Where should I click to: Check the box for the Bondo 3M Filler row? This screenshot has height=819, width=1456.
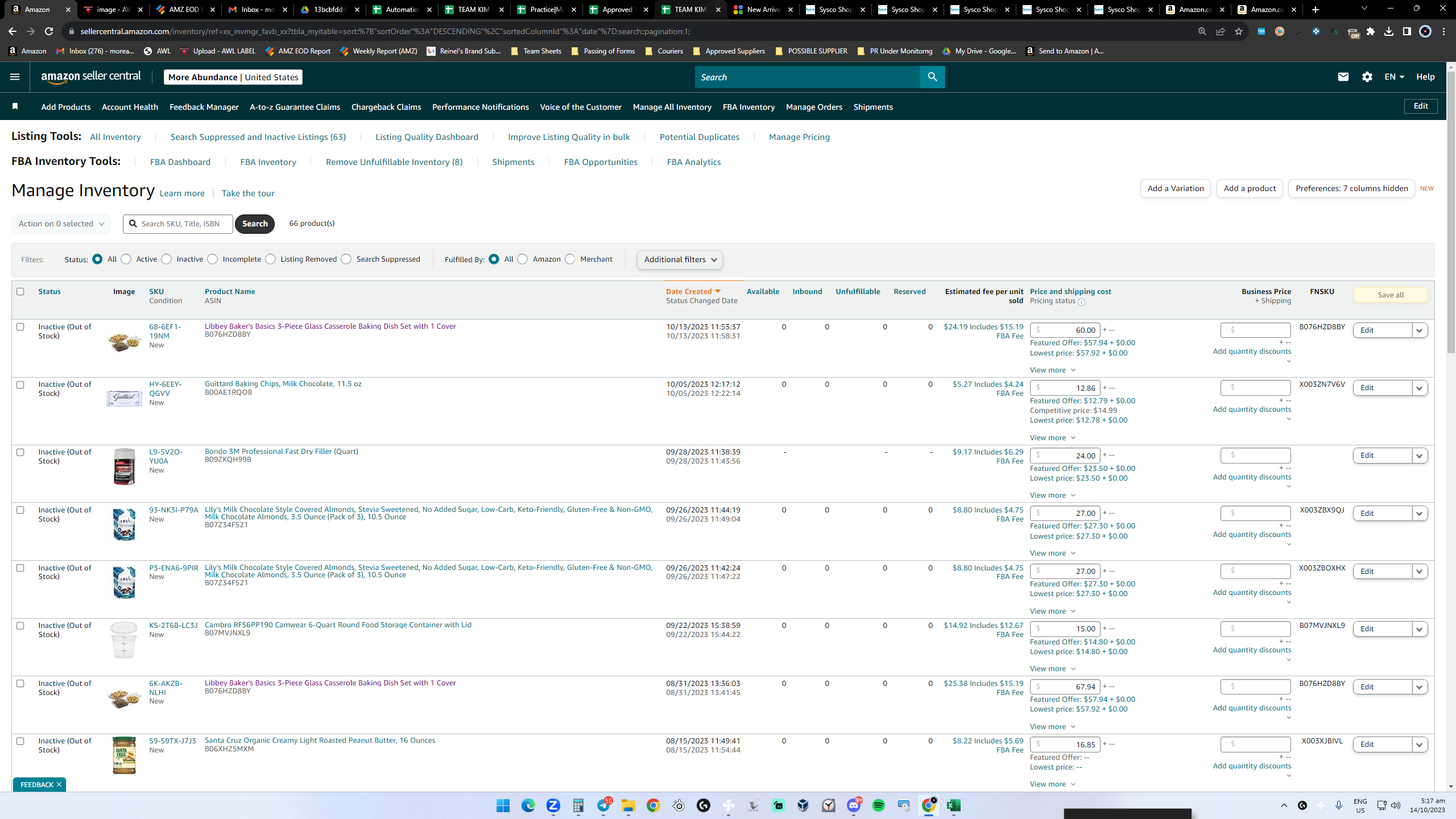click(20, 452)
